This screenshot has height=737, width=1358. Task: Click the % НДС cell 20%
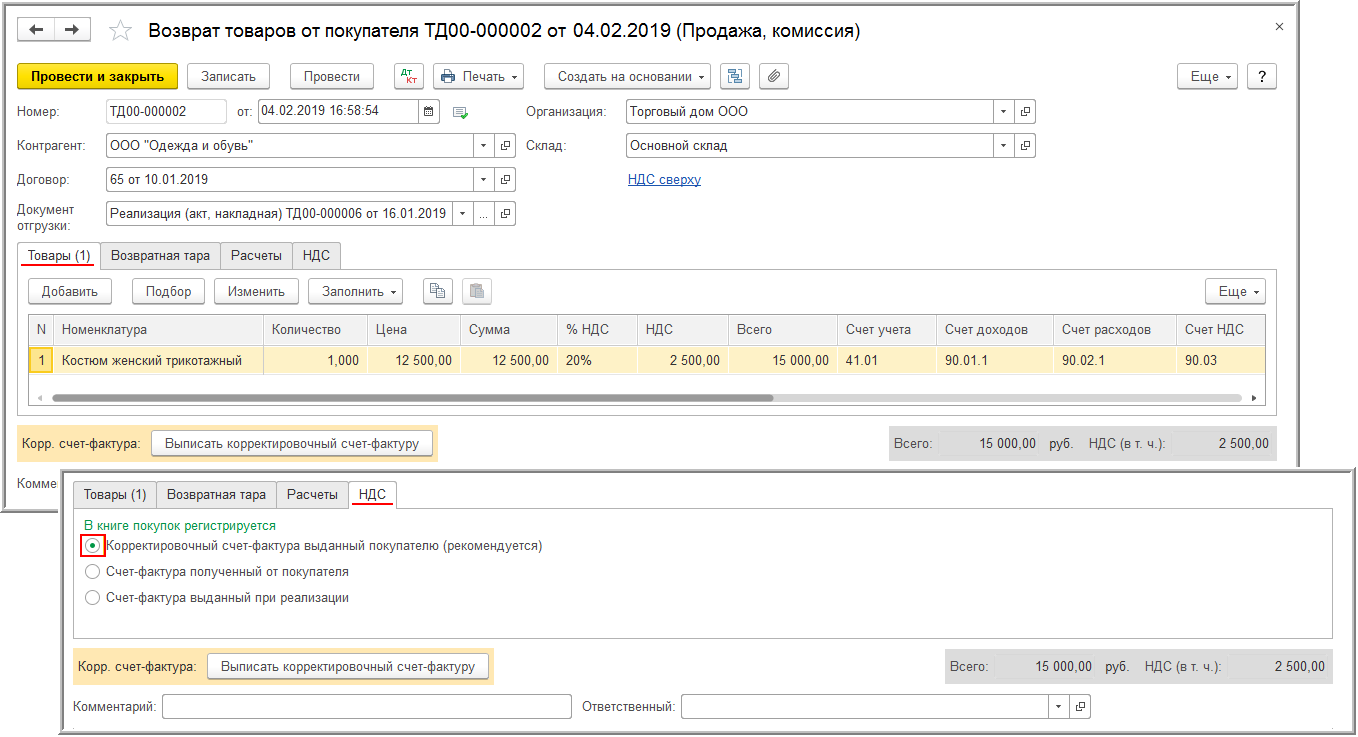(597, 360)
